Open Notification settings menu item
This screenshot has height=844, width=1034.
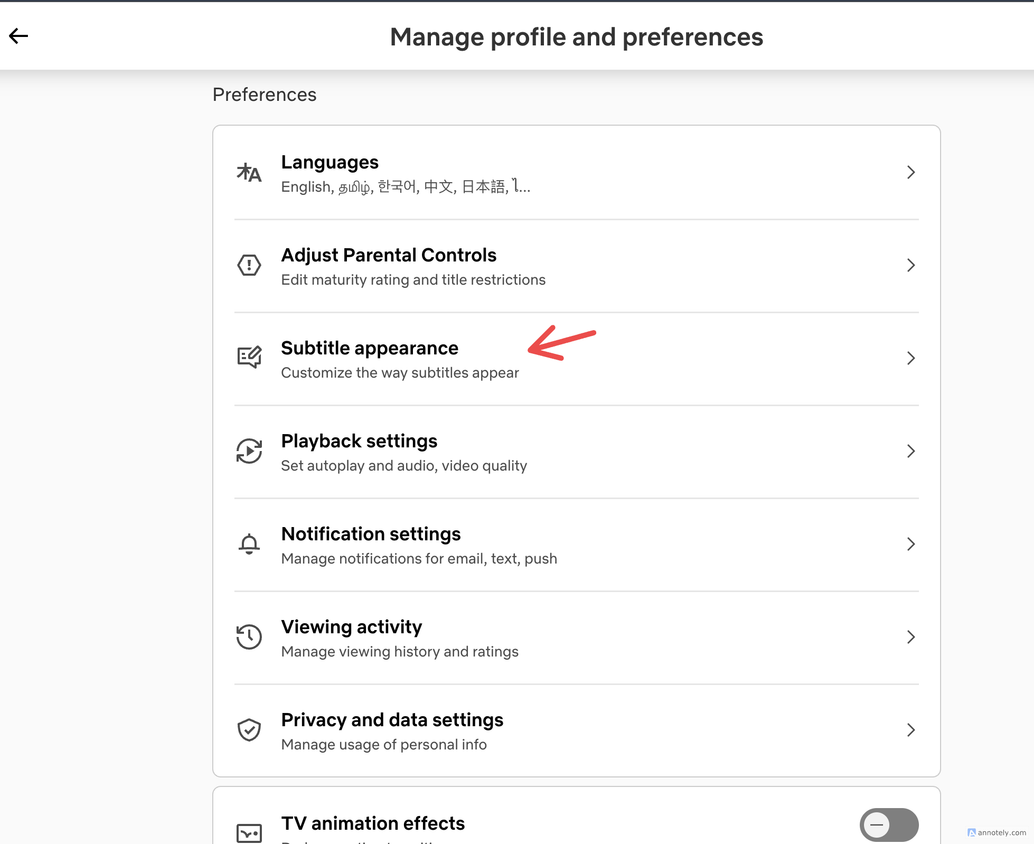[x=576, y=545]
